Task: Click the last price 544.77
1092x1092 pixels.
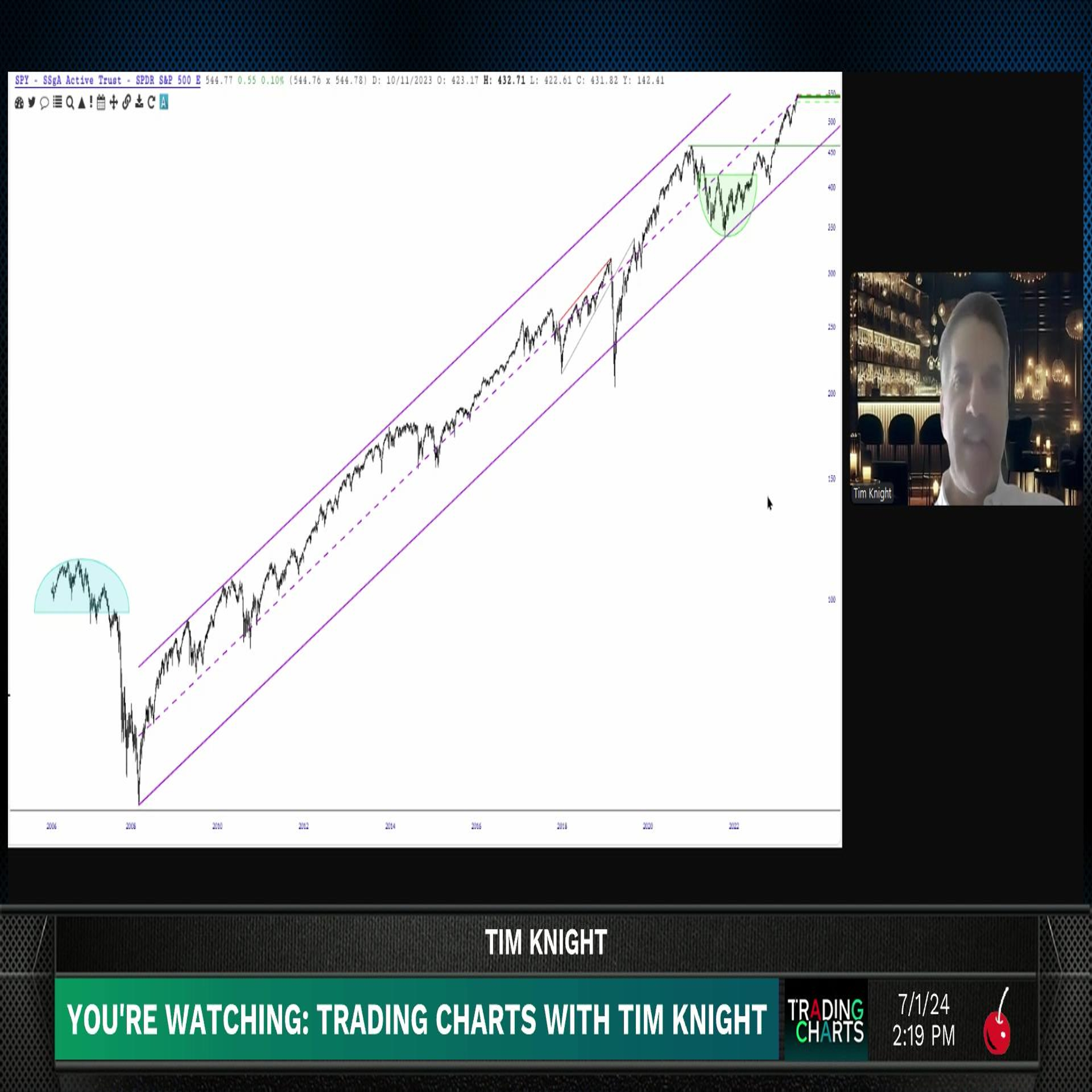Action: 219,80
